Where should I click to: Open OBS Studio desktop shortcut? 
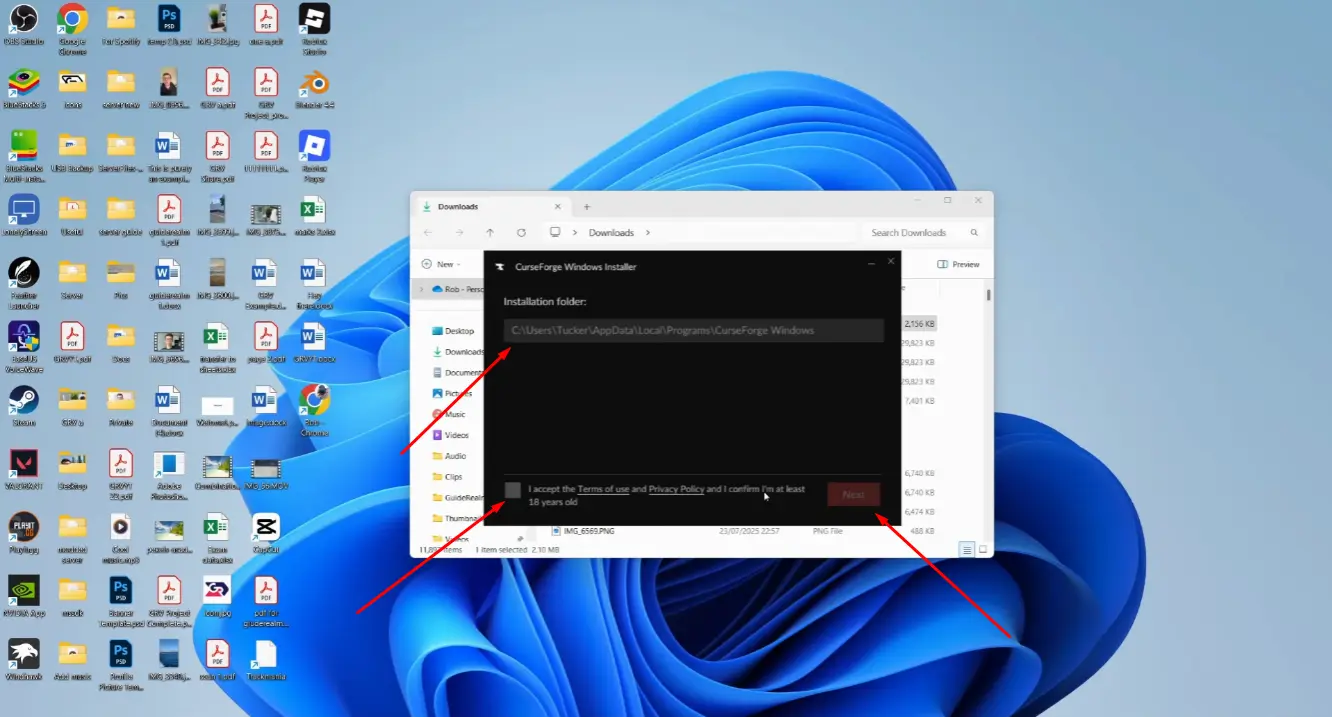tap(23, 24)
